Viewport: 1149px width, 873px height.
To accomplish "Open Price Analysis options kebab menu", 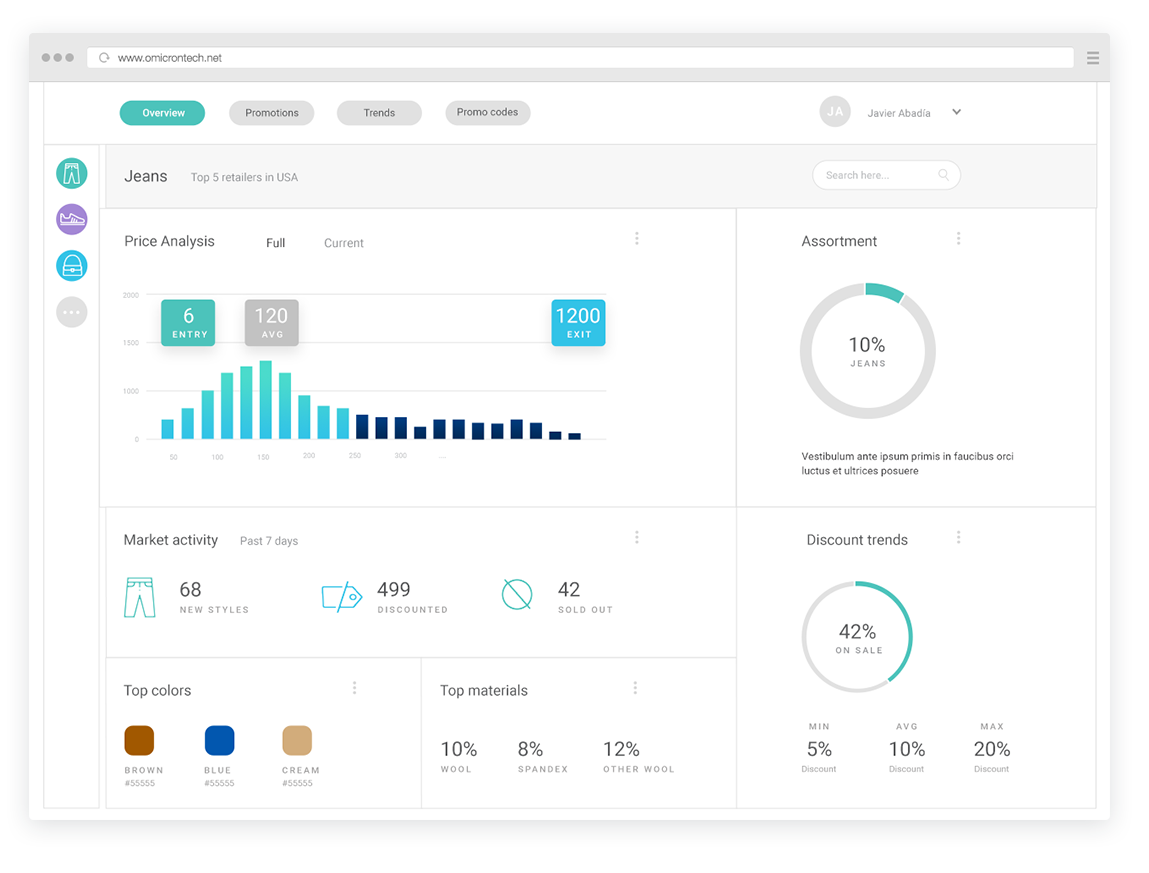I will [x=637, y=238].
